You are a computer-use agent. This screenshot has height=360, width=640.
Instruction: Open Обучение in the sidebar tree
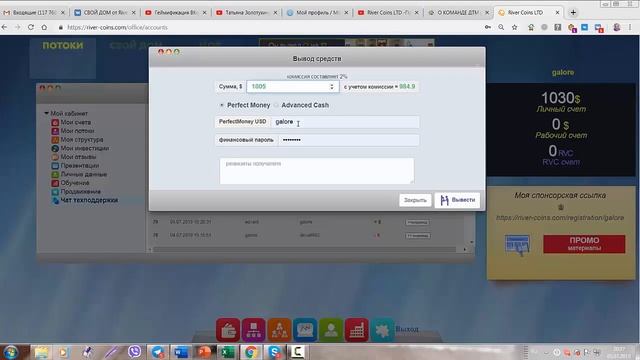[x=75, y=183]
